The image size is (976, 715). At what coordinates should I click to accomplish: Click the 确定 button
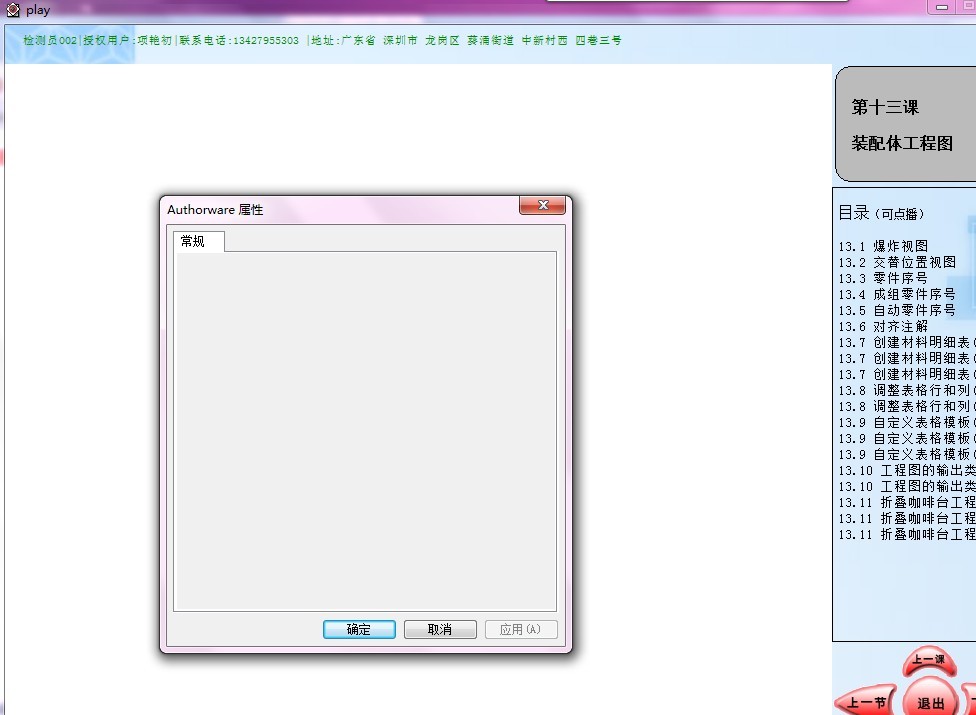coord(359,630)
